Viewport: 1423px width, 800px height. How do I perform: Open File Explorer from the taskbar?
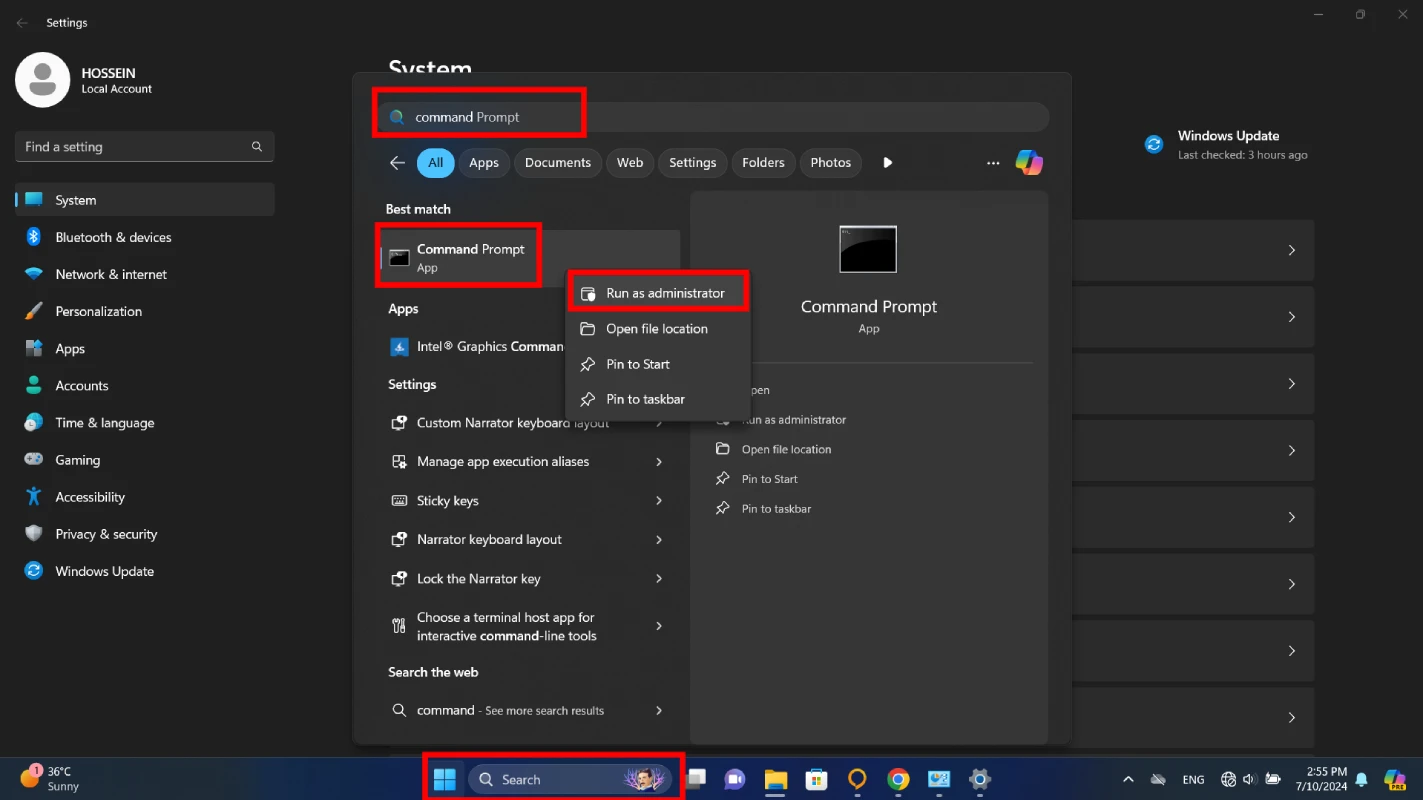click(x=776, y=779)
